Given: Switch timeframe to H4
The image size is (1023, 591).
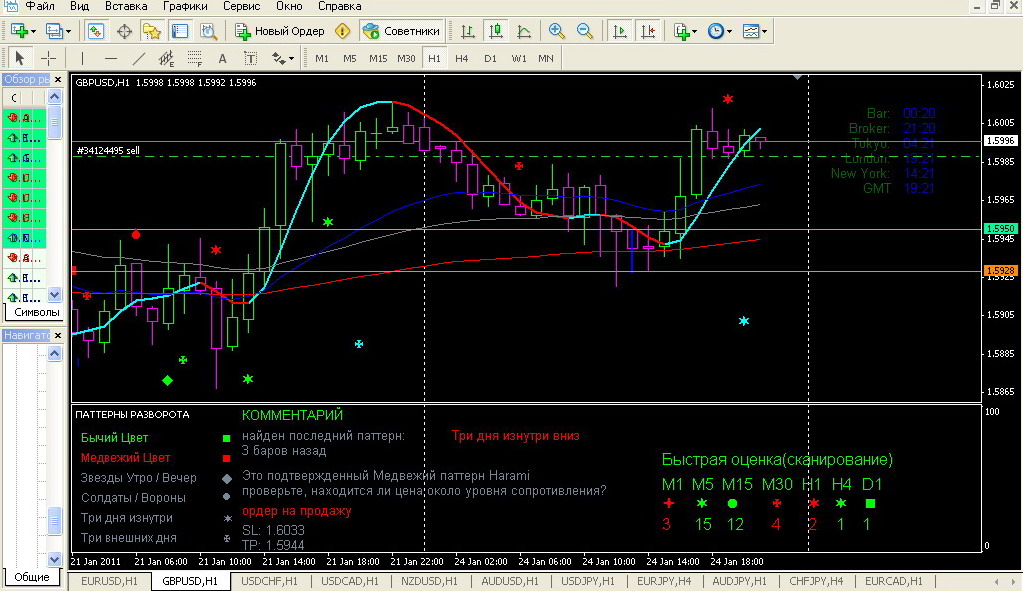Looking at the screenshot, I should 462,58.
